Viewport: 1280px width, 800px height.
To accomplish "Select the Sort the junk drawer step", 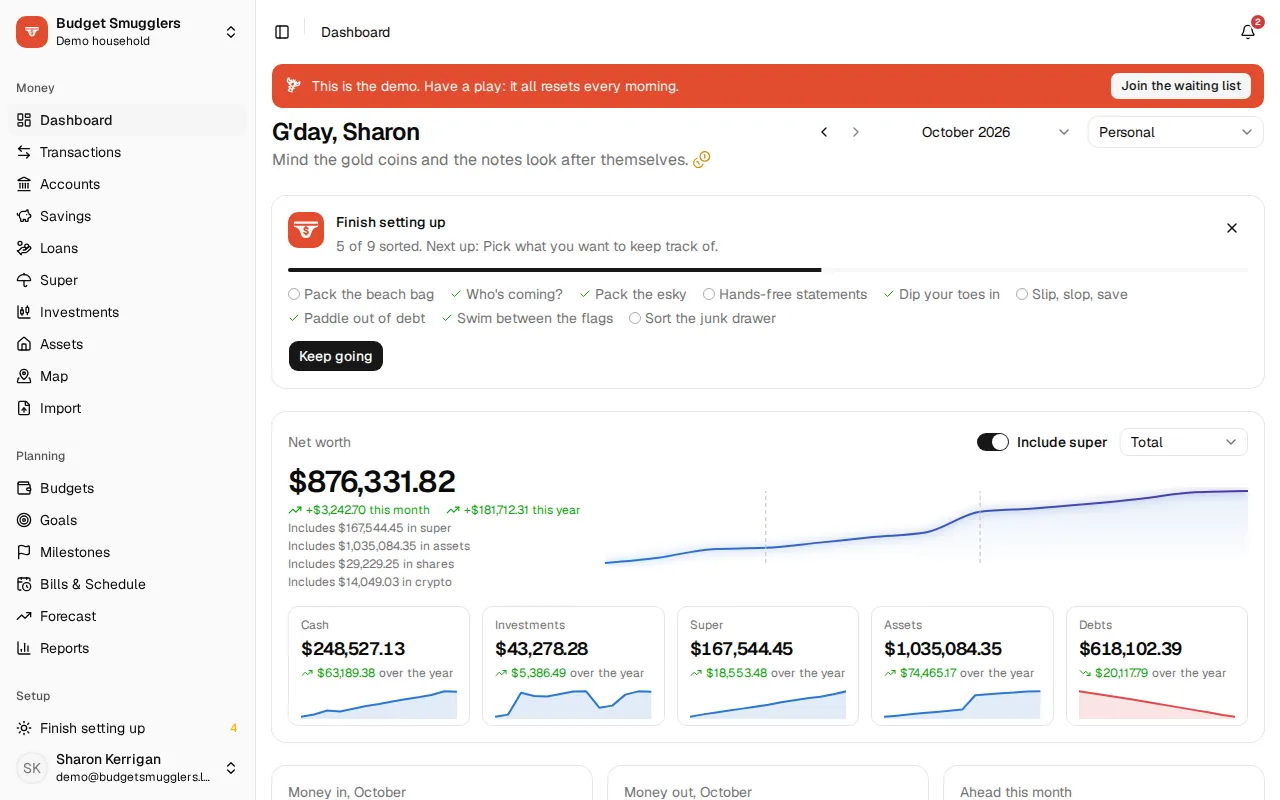I will pyautogui.click(x=702, y=318).
